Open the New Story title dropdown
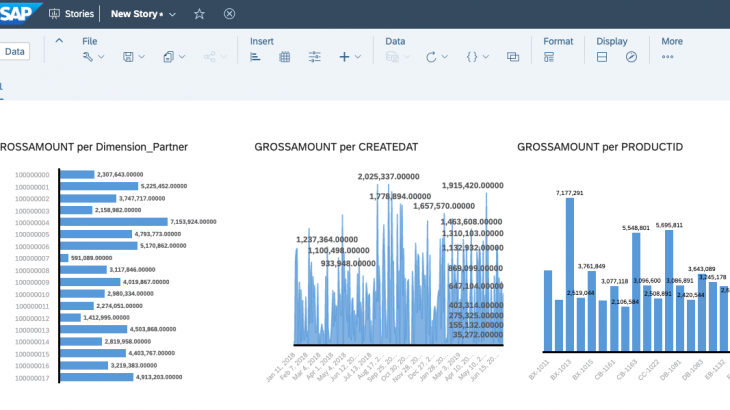This screenshot has width=730, height=410. (173, 15)
